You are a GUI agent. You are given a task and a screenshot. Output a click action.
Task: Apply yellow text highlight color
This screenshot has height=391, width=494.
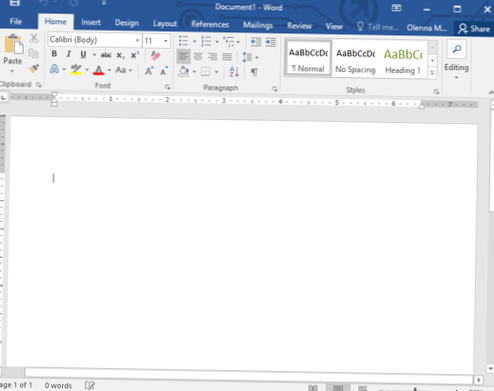(76, 70)
